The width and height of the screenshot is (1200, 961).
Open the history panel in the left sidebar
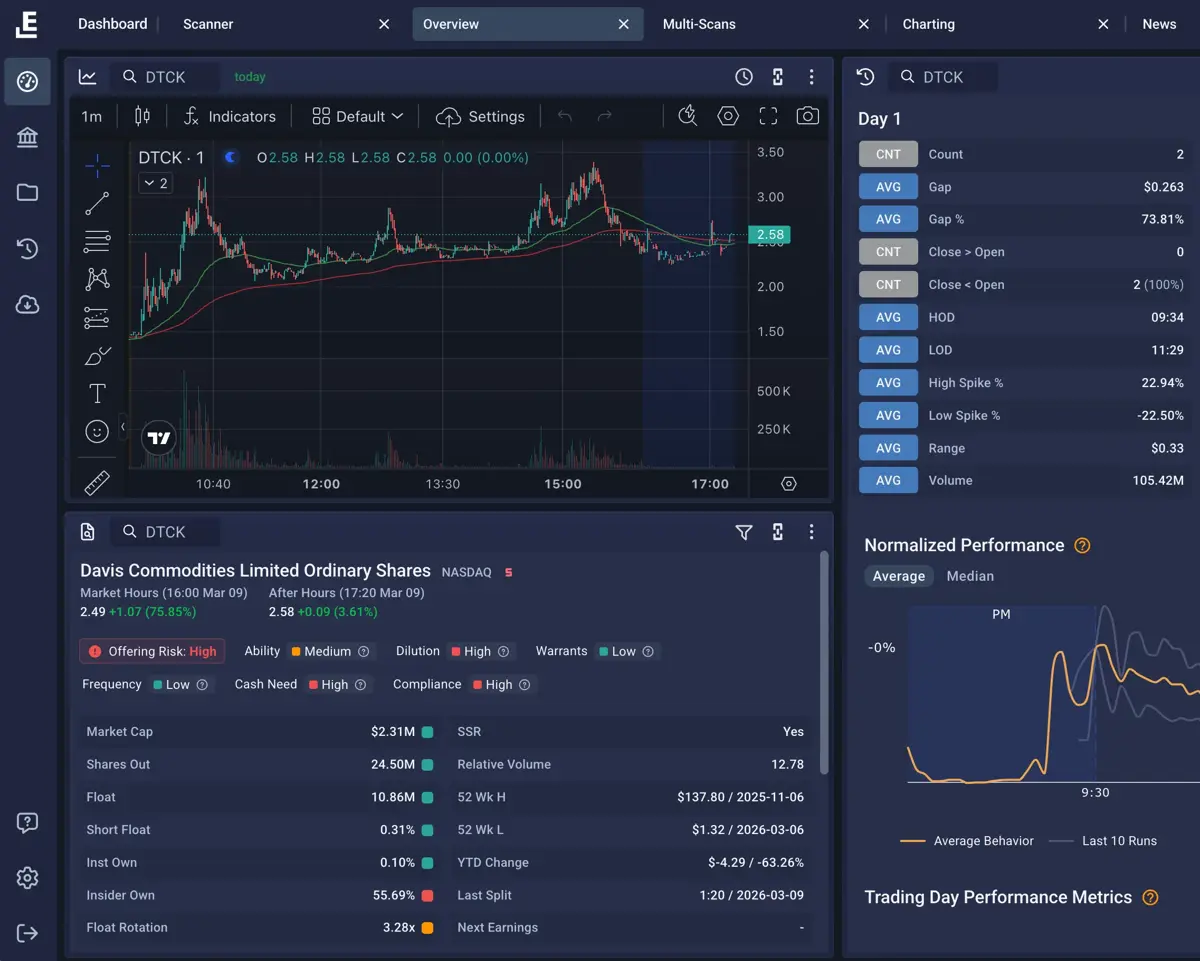(x=27, y=249)
